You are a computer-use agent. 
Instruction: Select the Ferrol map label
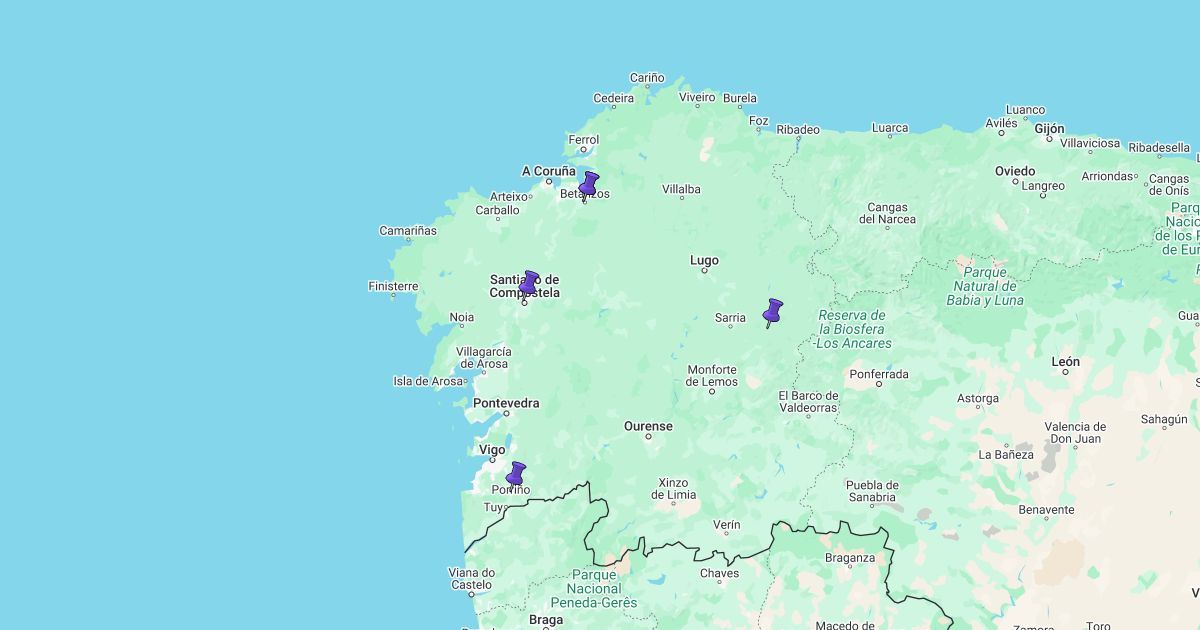(x=583, y=140)
